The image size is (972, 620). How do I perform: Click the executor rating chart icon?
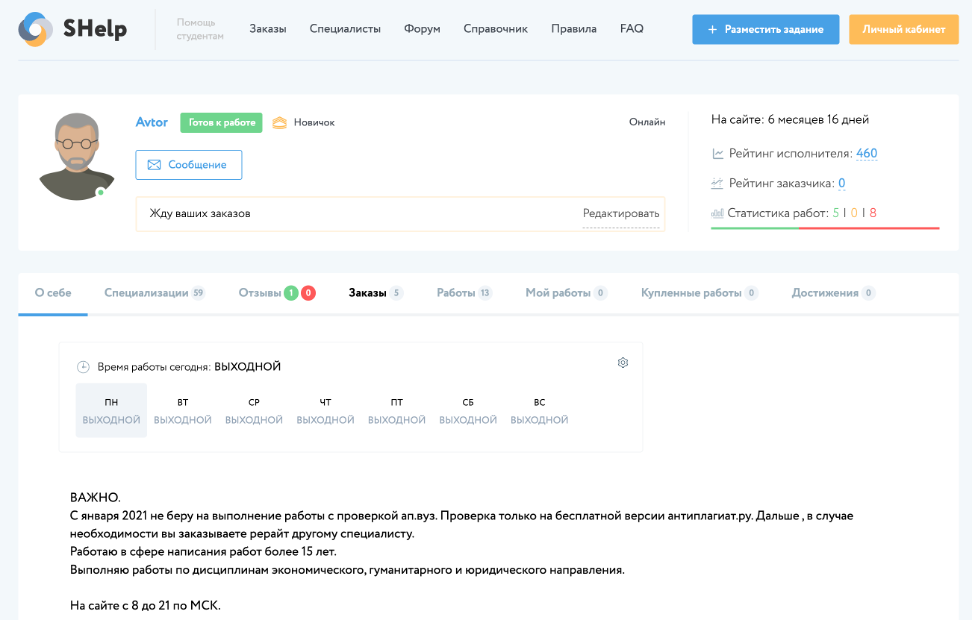pyautogui.click(x=720, y=153)
